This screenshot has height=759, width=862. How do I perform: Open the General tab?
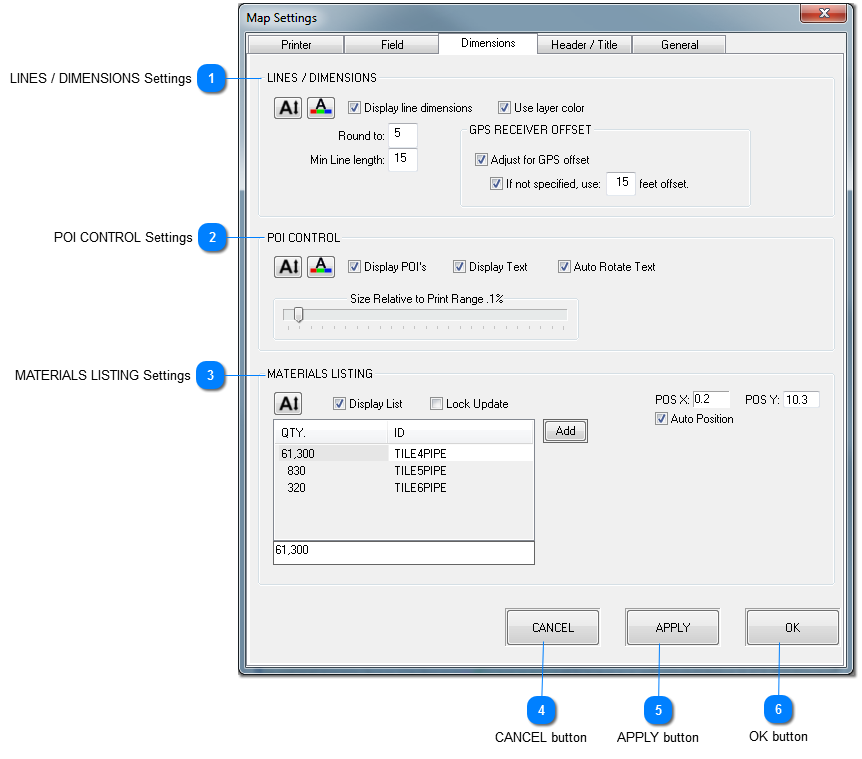[678, 44]
